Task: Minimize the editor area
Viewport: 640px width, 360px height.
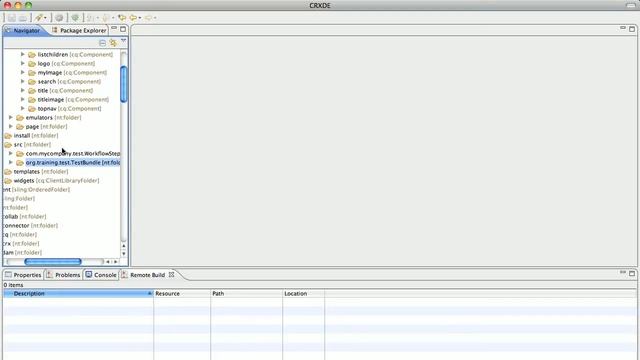Action: click(623, 28)
